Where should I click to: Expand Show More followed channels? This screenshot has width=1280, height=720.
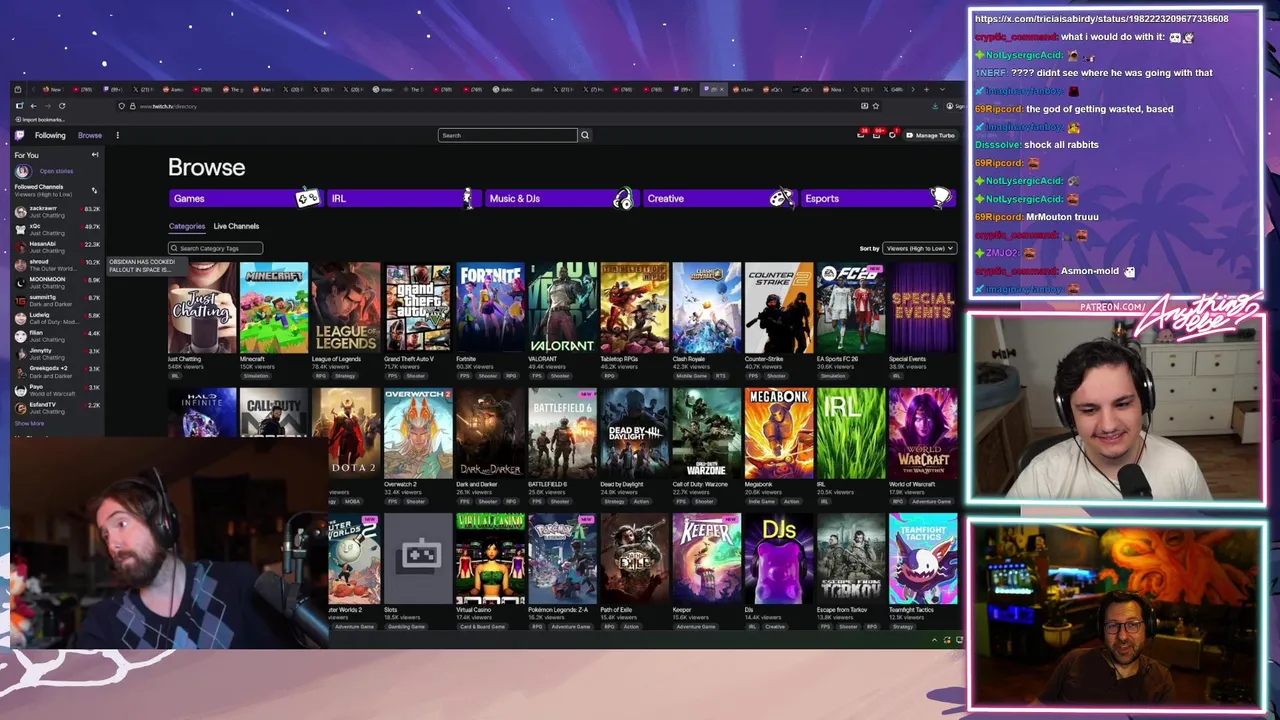(x=29, y=424)
